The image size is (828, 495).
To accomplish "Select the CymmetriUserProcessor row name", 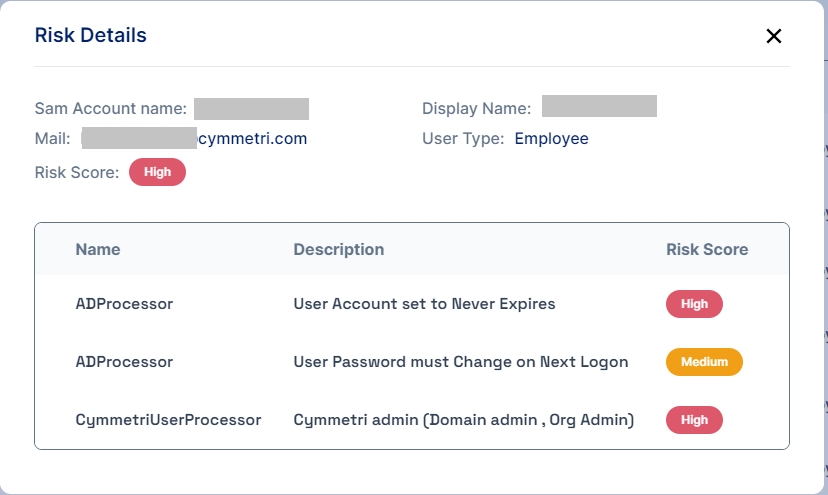I will [168, 420].
